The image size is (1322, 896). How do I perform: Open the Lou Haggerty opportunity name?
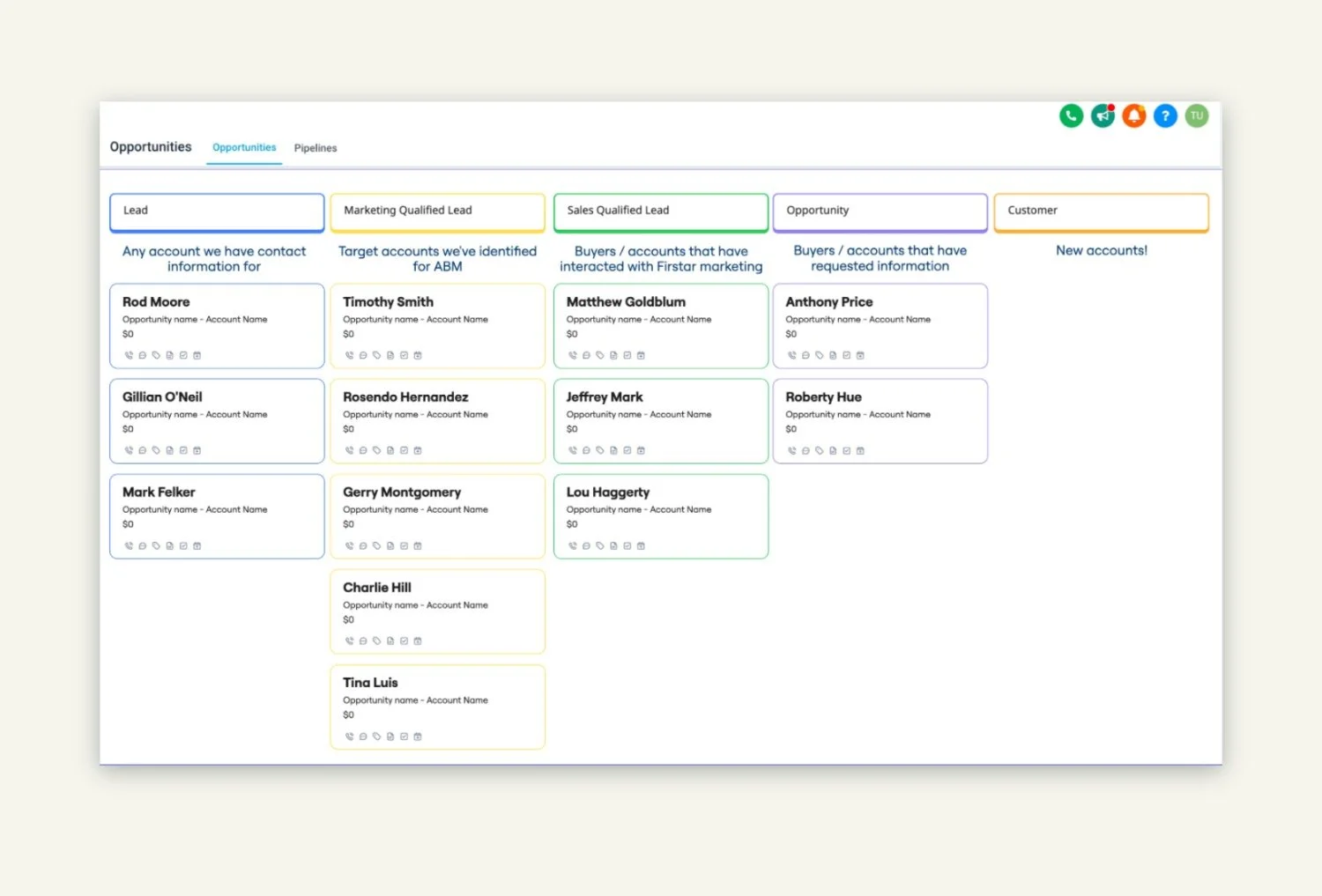tap(608, 492)
